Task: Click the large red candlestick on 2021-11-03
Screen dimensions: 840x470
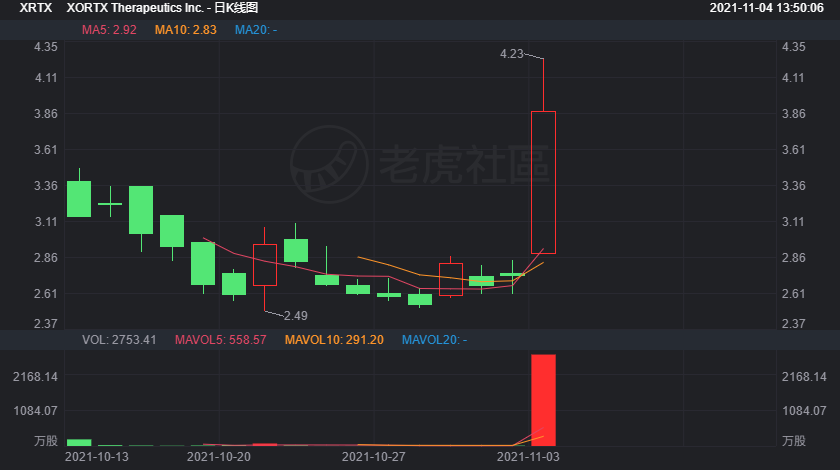Action: [543, 182]
